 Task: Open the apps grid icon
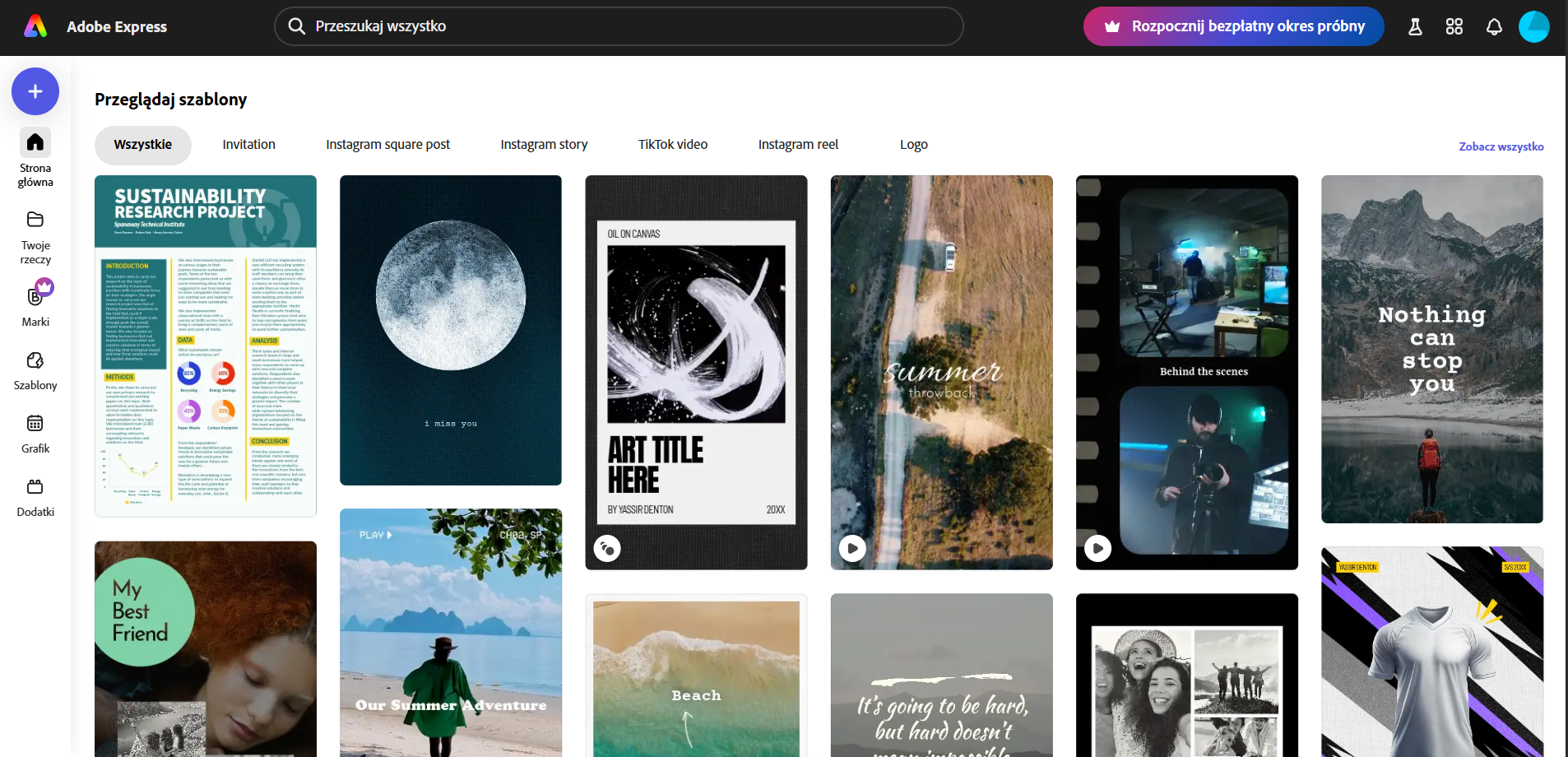(x=1454, y=27)
